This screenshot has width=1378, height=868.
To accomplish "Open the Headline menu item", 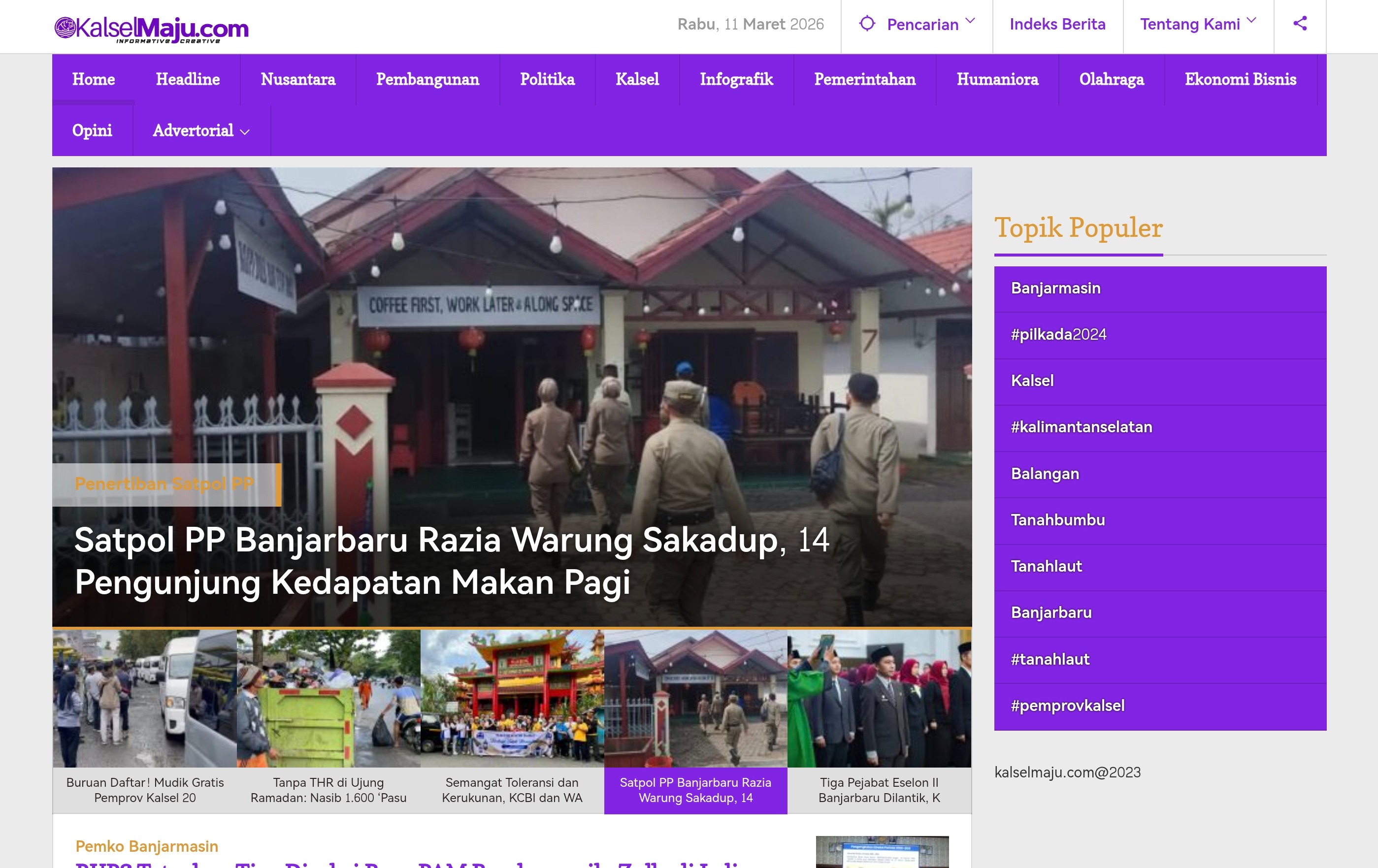I will [x=188, y=79].
